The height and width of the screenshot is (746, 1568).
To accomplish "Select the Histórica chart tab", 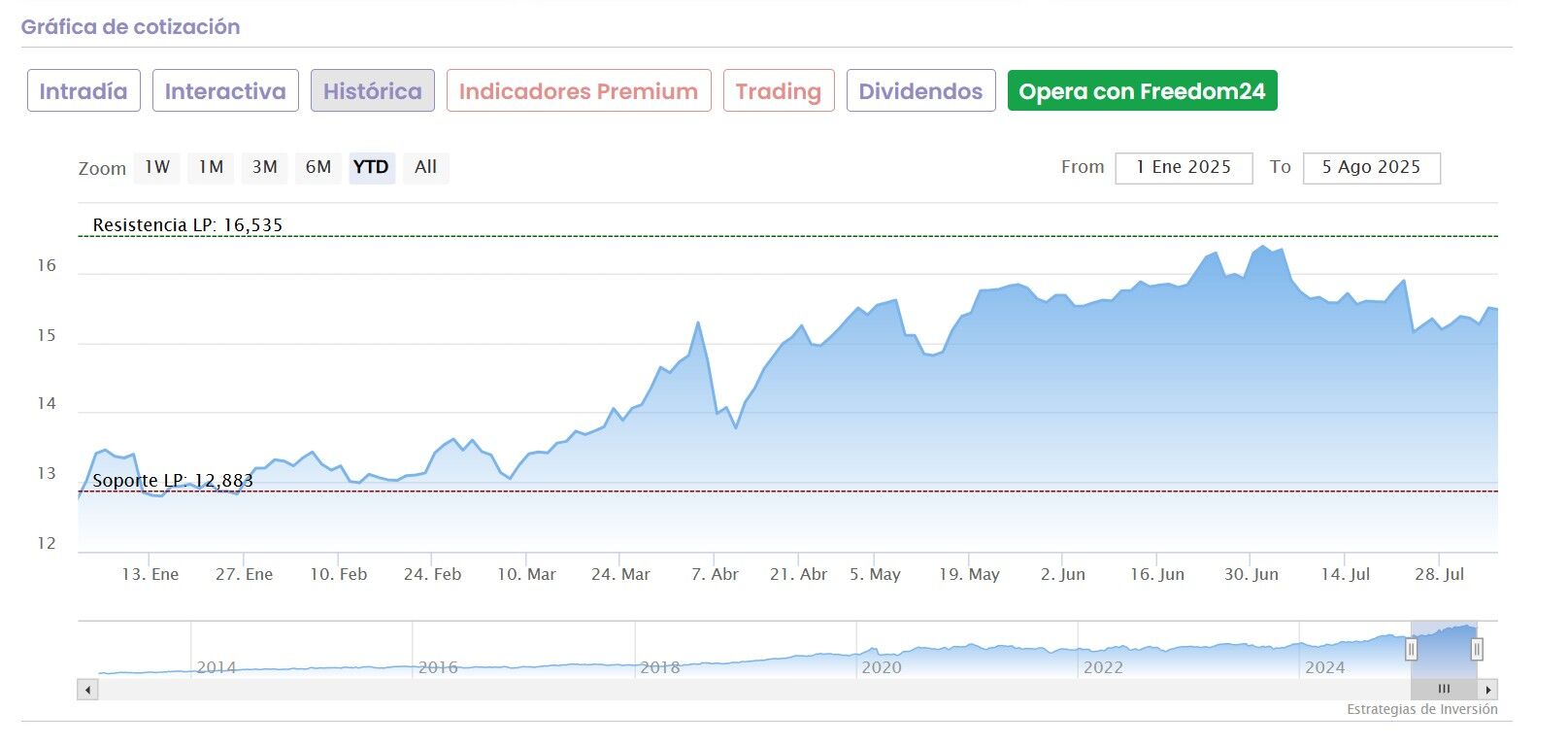I will (x=373, y=91).
